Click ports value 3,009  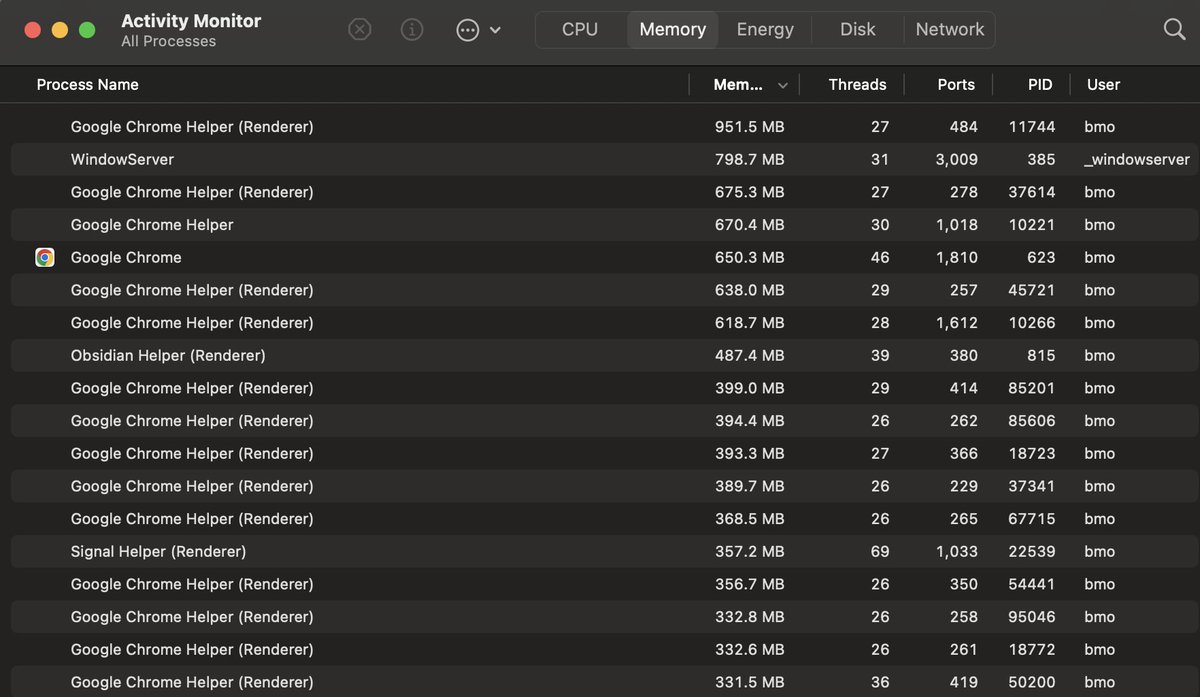point(957,159)
